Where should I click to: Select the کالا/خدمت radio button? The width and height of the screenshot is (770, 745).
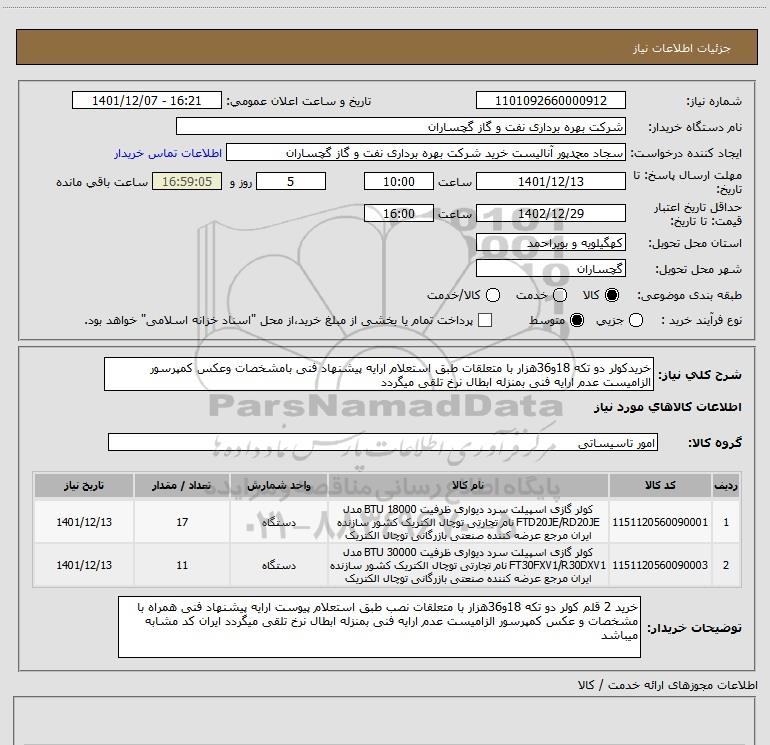493,295
